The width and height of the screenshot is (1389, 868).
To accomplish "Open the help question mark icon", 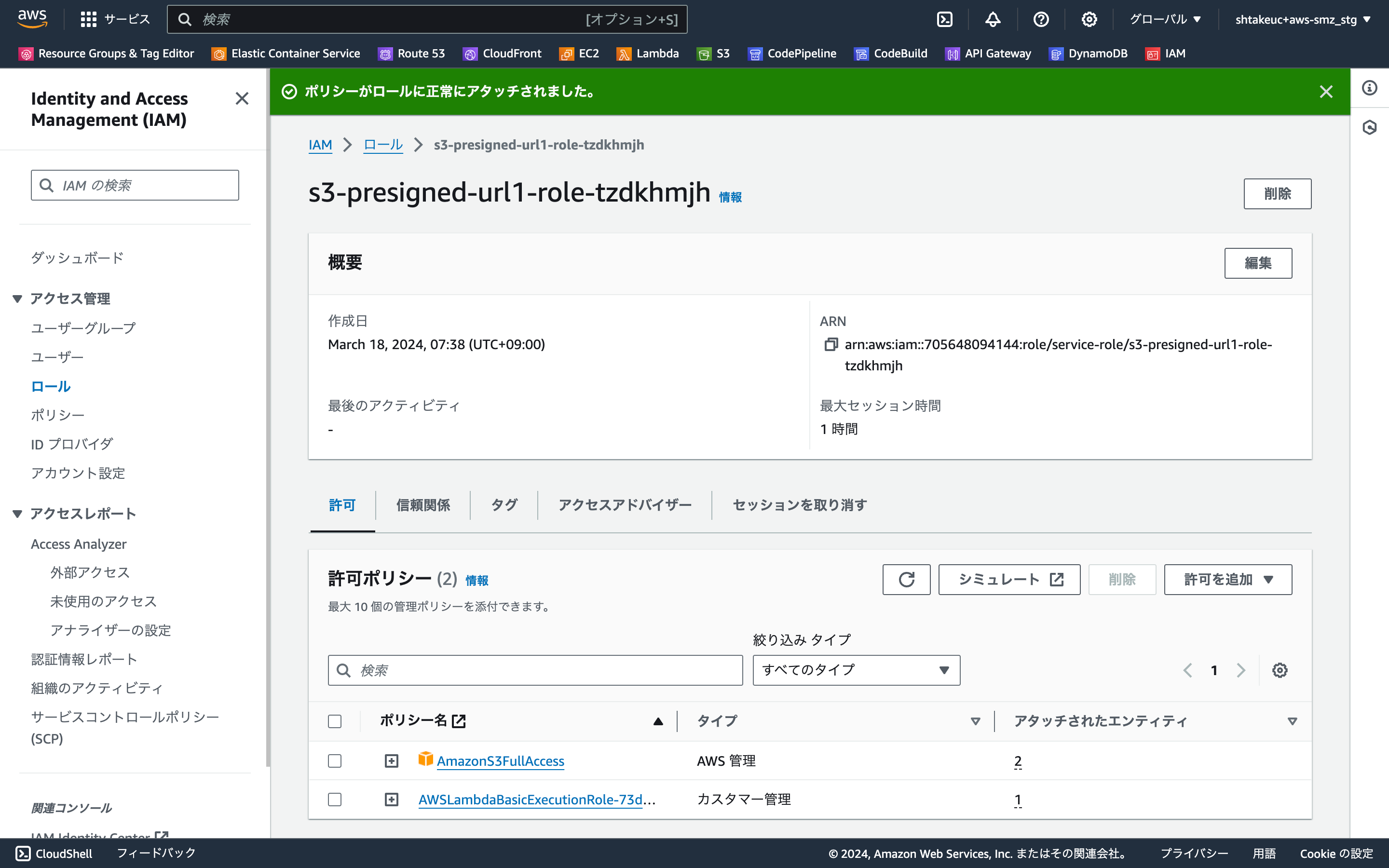I will click(1041, 19).
